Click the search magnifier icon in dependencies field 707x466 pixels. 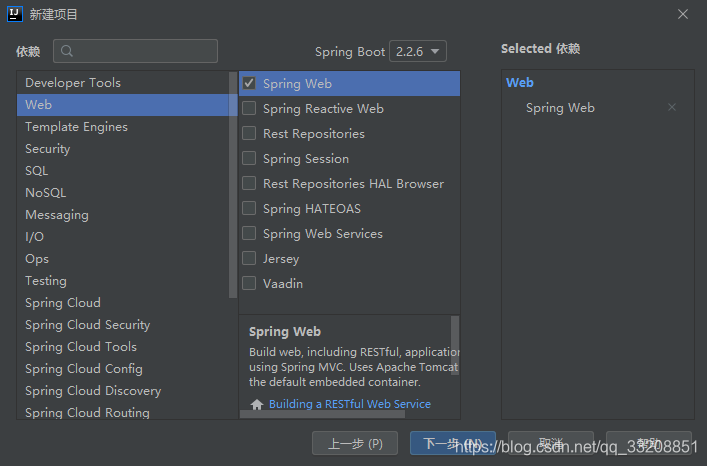click(x=67, y=51)
